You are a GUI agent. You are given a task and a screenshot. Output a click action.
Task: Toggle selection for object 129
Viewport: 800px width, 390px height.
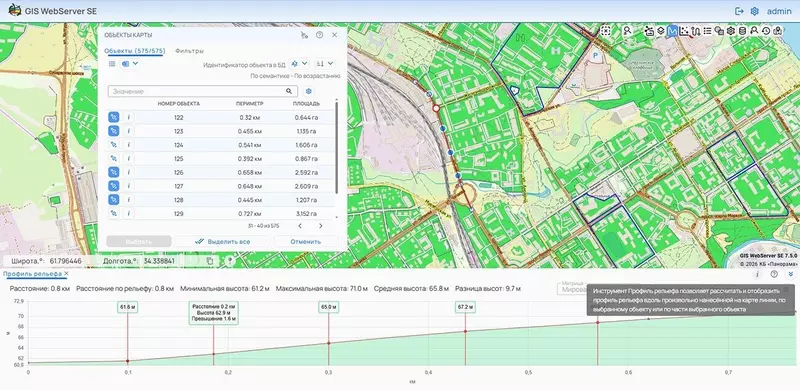tap(114, 214)
